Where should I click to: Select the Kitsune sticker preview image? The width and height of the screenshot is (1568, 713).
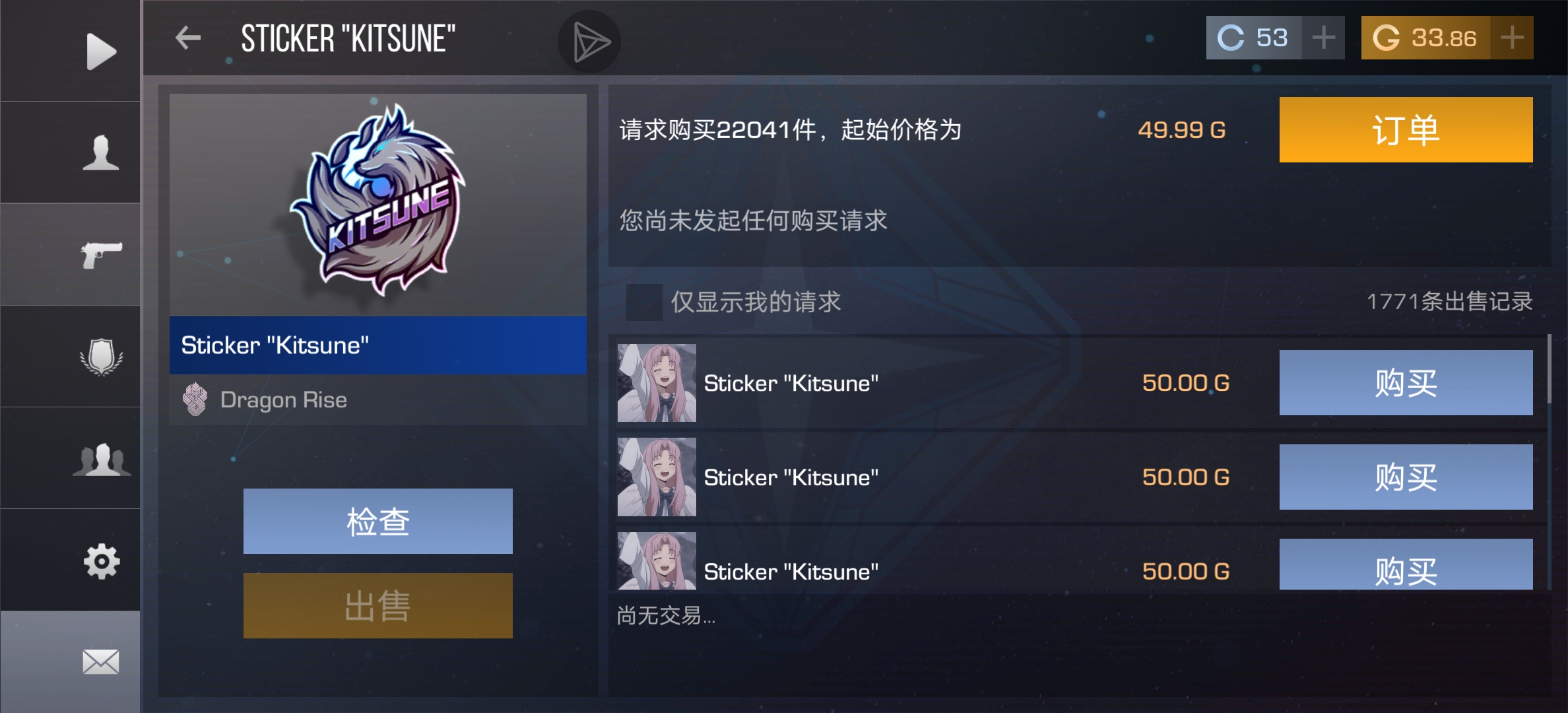[377, 204]
